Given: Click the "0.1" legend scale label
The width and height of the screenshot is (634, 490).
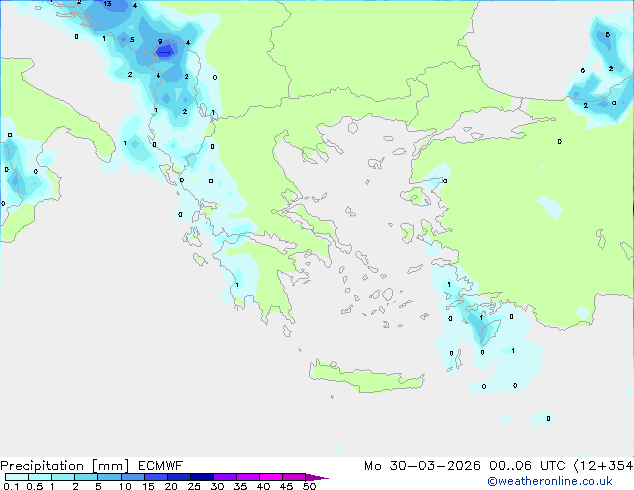Looking at the screenshot, I should click(x=11, y=486).
